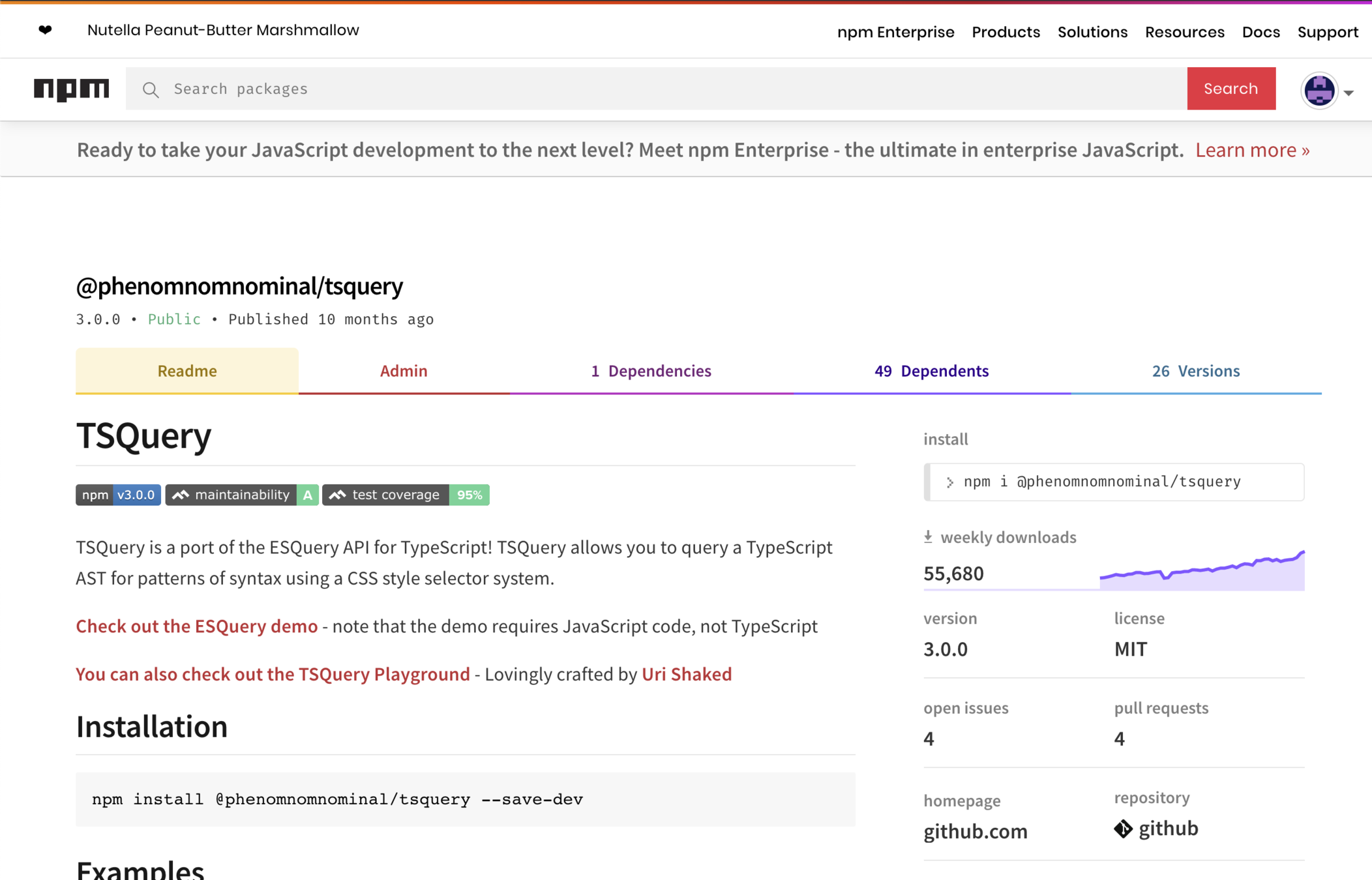
Task: Follow the Learn more link
Action: point(1252,150)
